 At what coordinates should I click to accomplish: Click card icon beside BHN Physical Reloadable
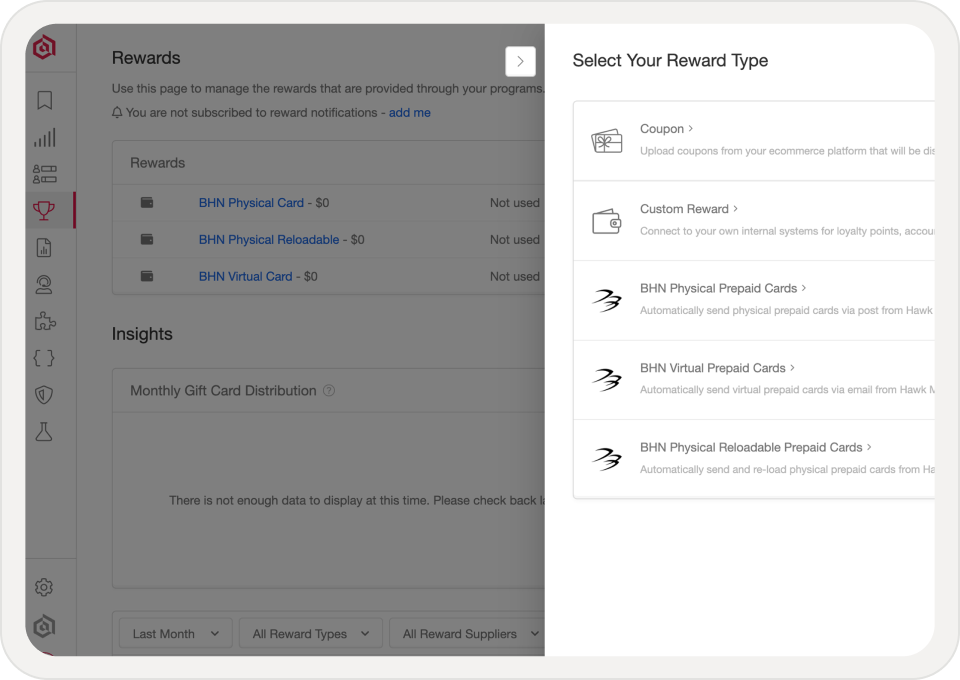click(147, 239)
